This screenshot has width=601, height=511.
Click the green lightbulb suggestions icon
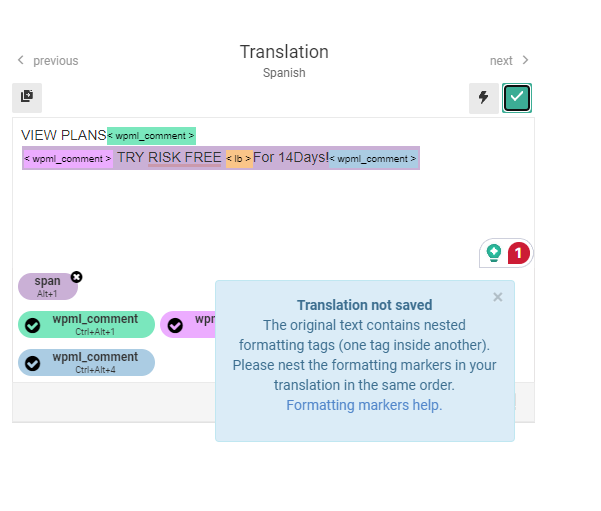click(x=494, y=253)
